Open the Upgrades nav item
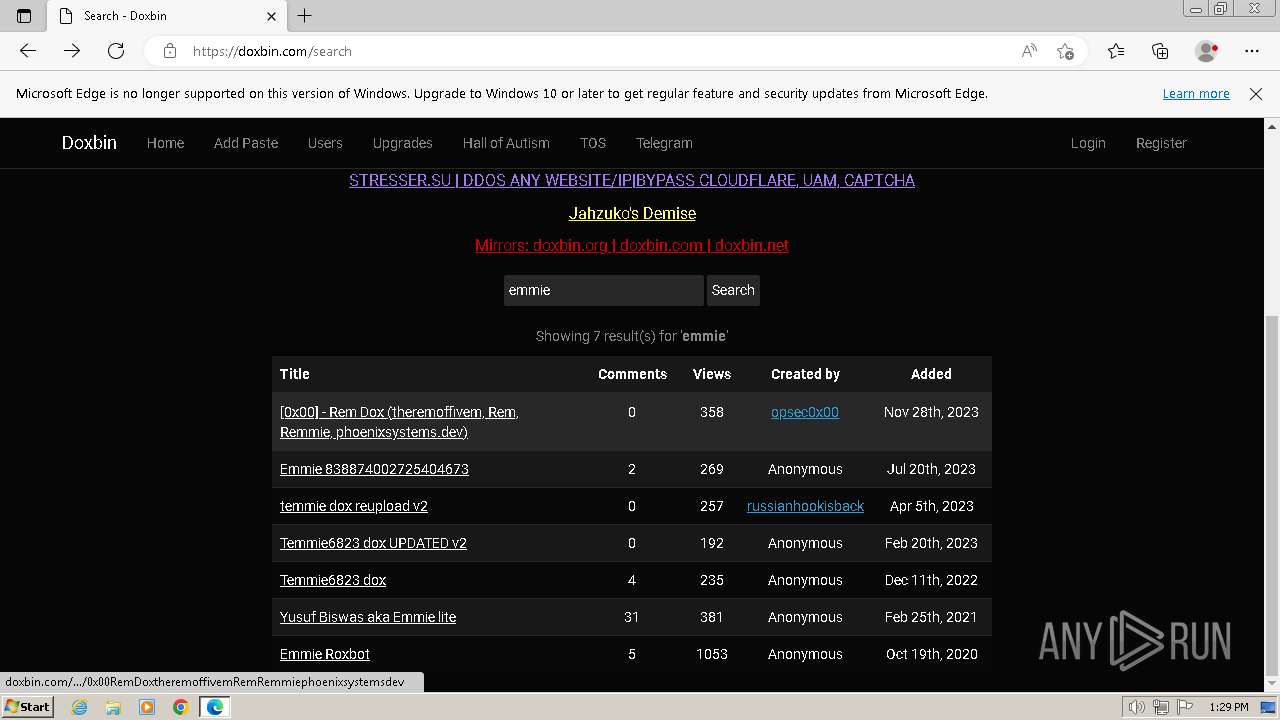The width and height of the screenshot is (1280, 720). click(402, 143)
